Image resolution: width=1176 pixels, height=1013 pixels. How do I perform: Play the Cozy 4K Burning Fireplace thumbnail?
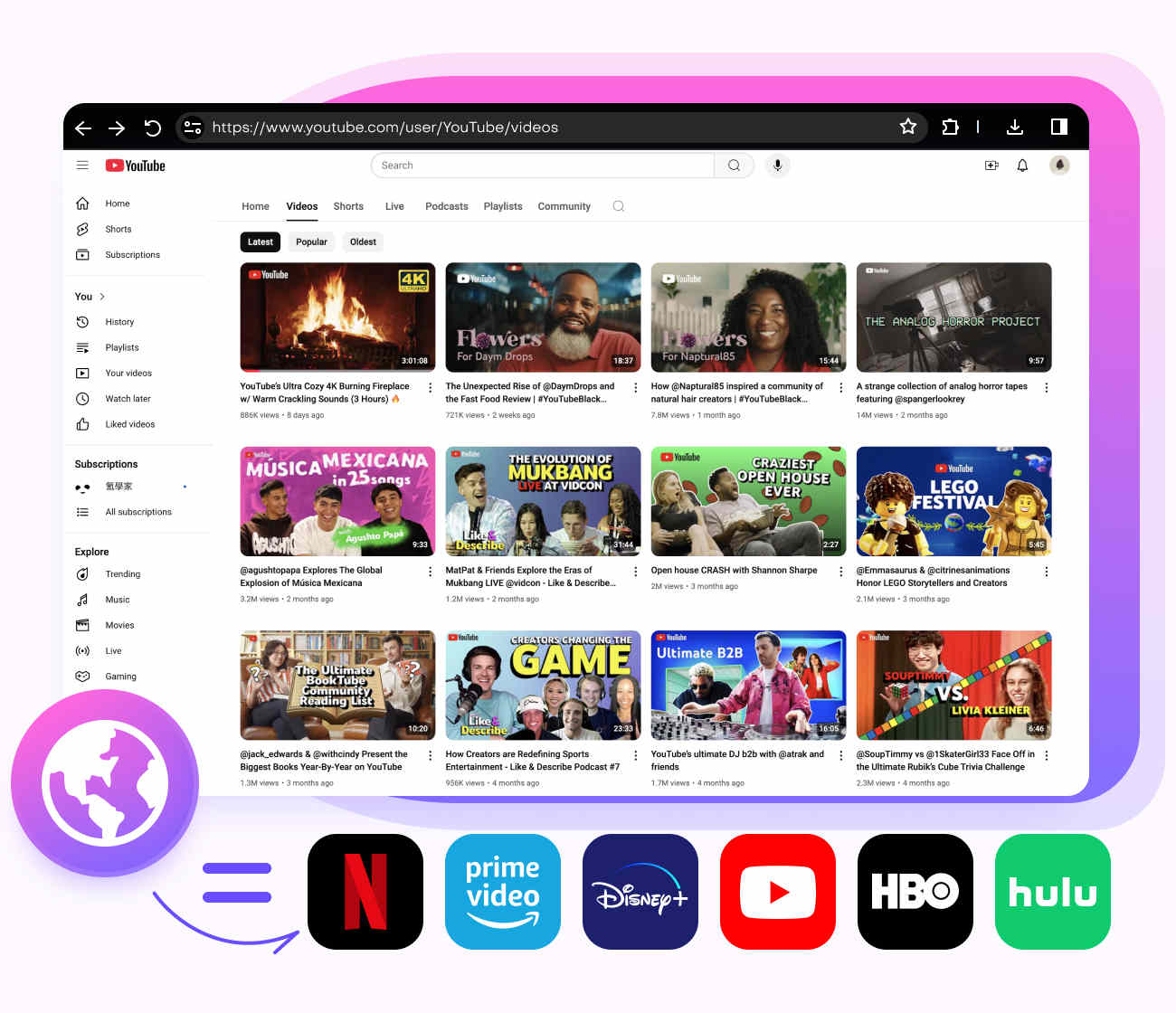tap(337, 317)
